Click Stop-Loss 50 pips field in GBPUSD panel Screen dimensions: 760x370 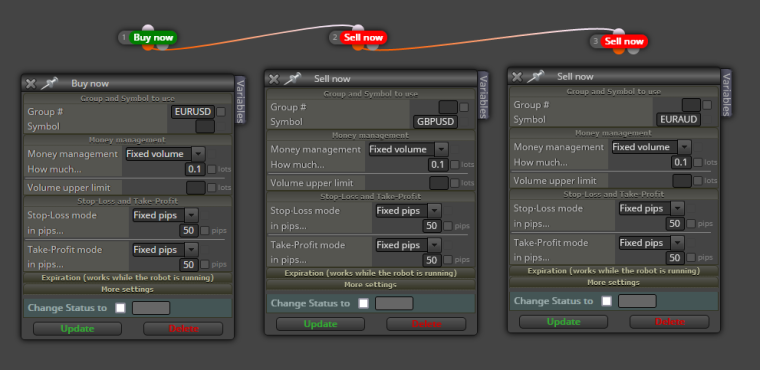431,225
